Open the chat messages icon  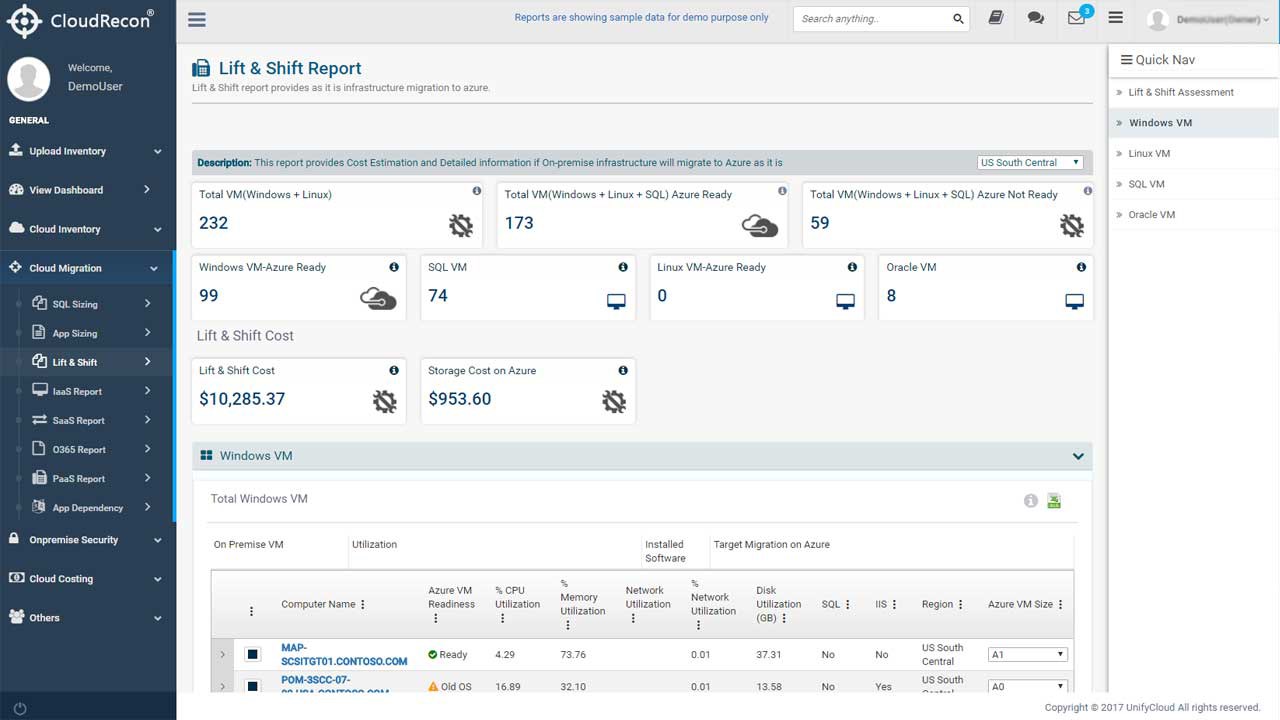tap(1035, 18)
